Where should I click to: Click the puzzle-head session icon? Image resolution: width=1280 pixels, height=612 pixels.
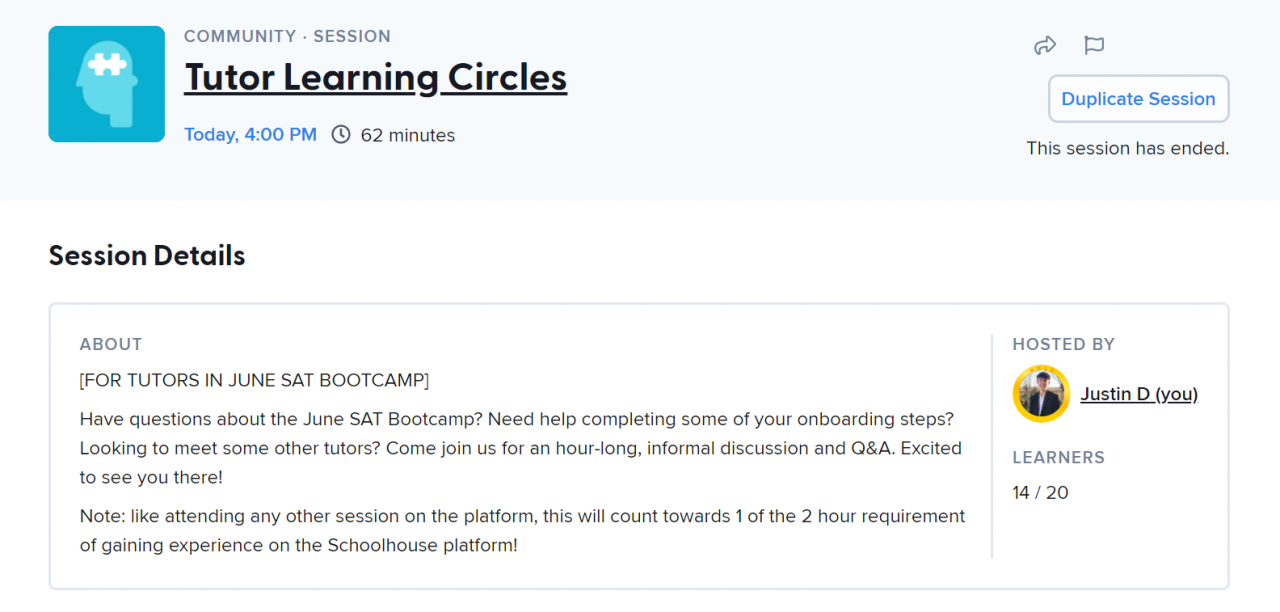click(x=106, y=84)
